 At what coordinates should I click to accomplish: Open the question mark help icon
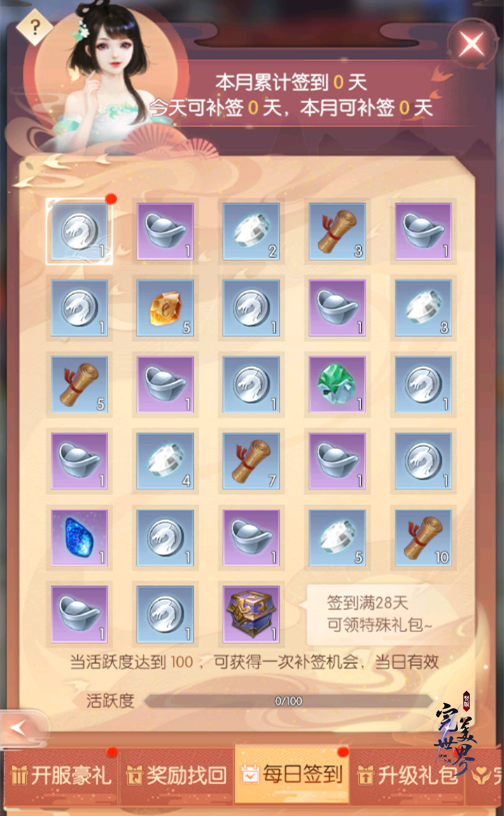pos(34,27)
